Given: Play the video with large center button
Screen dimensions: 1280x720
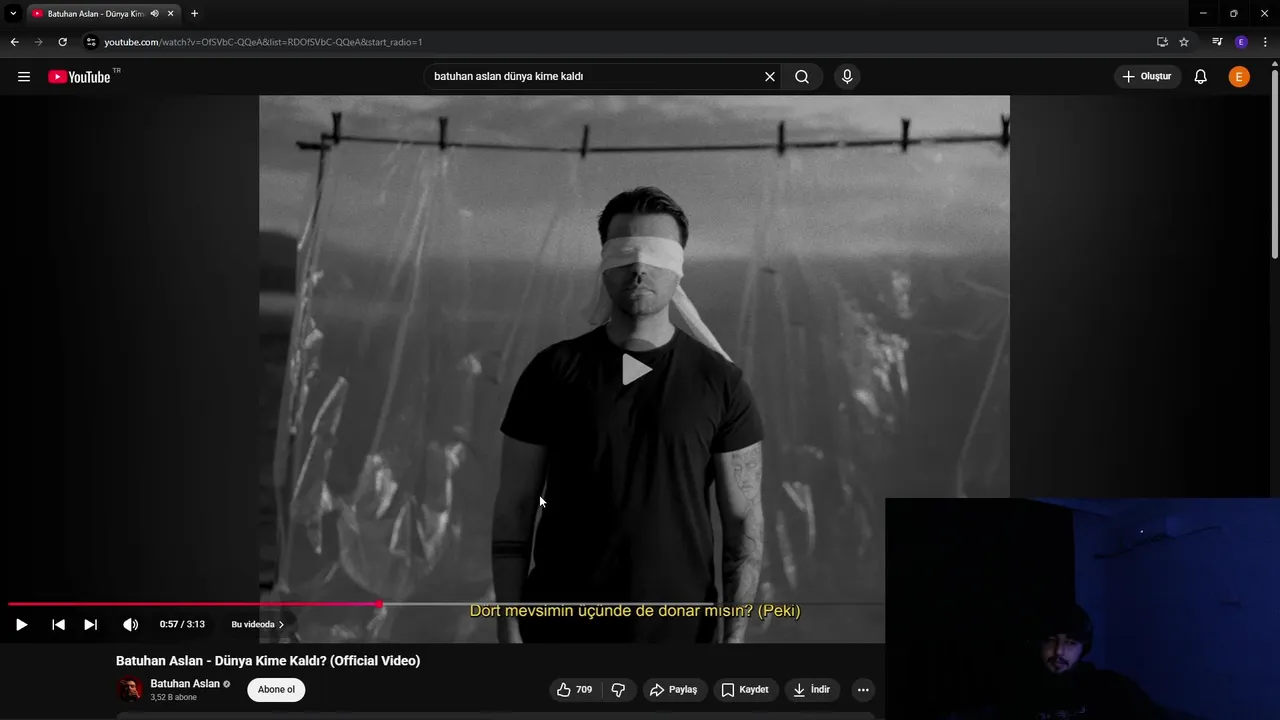Looking at the screenshot, I should [x=636, y=370].
